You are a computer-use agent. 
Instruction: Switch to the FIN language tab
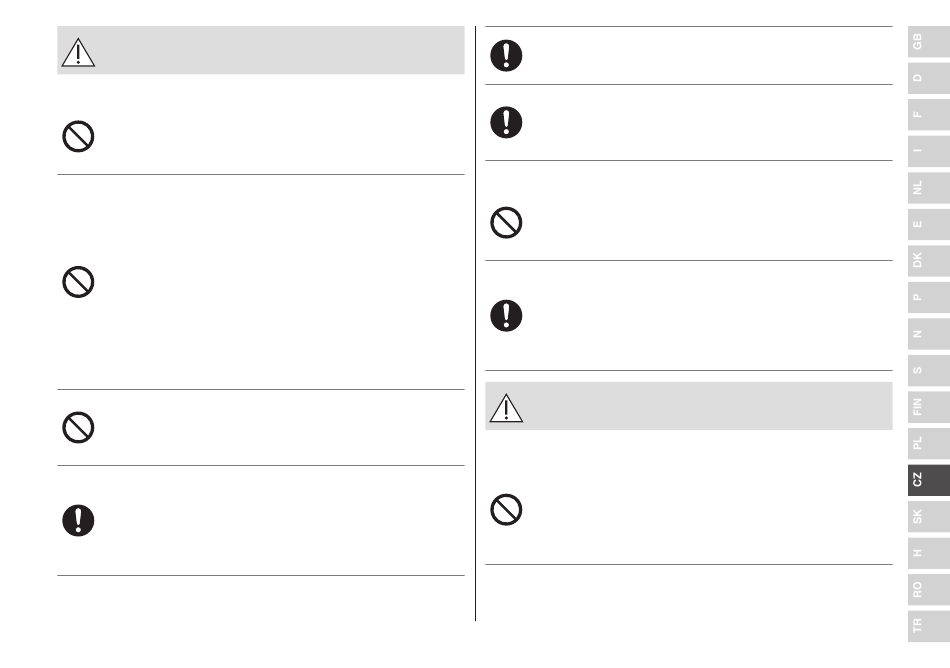tap(929, 407)
